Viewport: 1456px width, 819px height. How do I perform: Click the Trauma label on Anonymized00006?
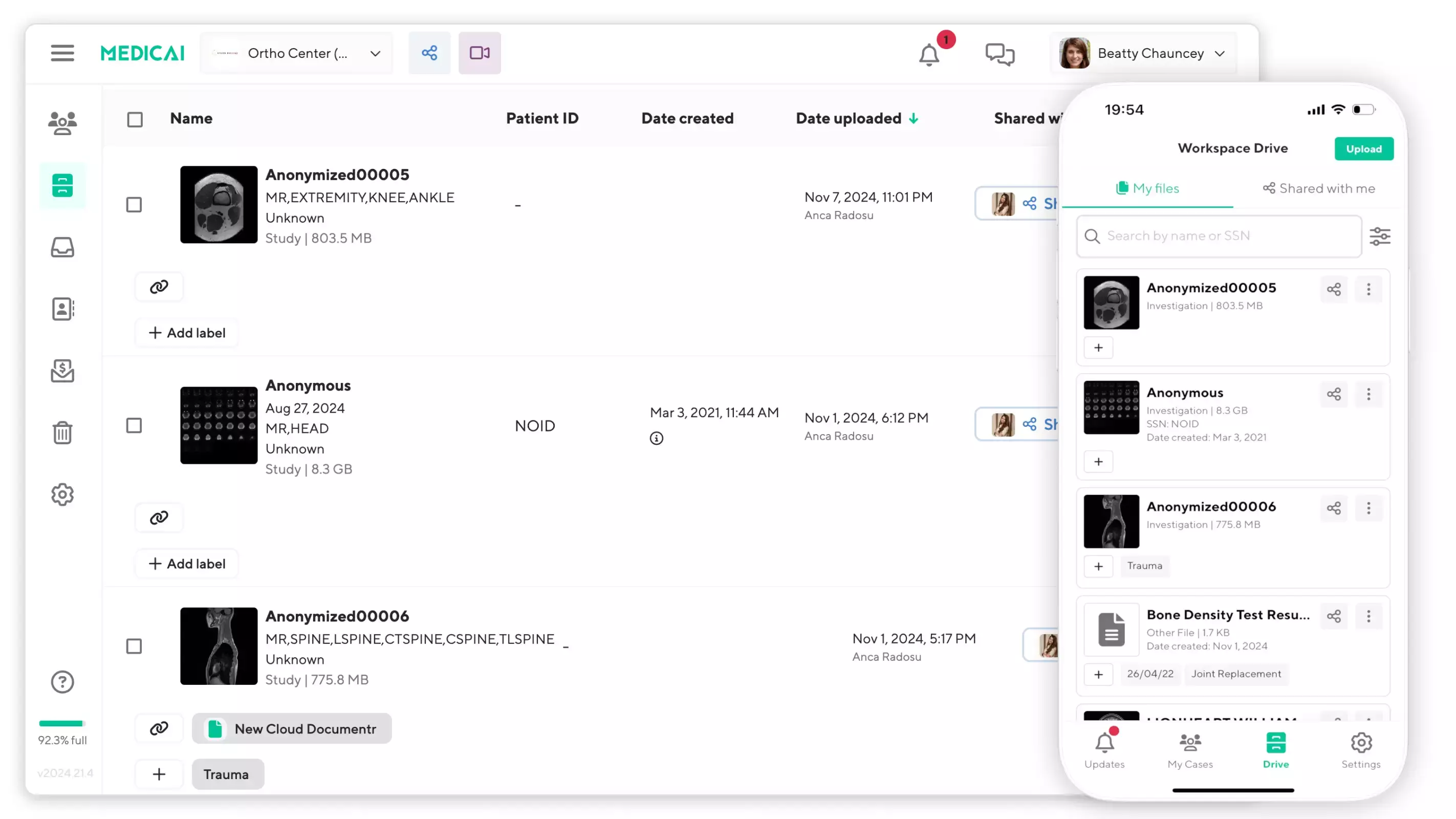[x=228, y=774]
